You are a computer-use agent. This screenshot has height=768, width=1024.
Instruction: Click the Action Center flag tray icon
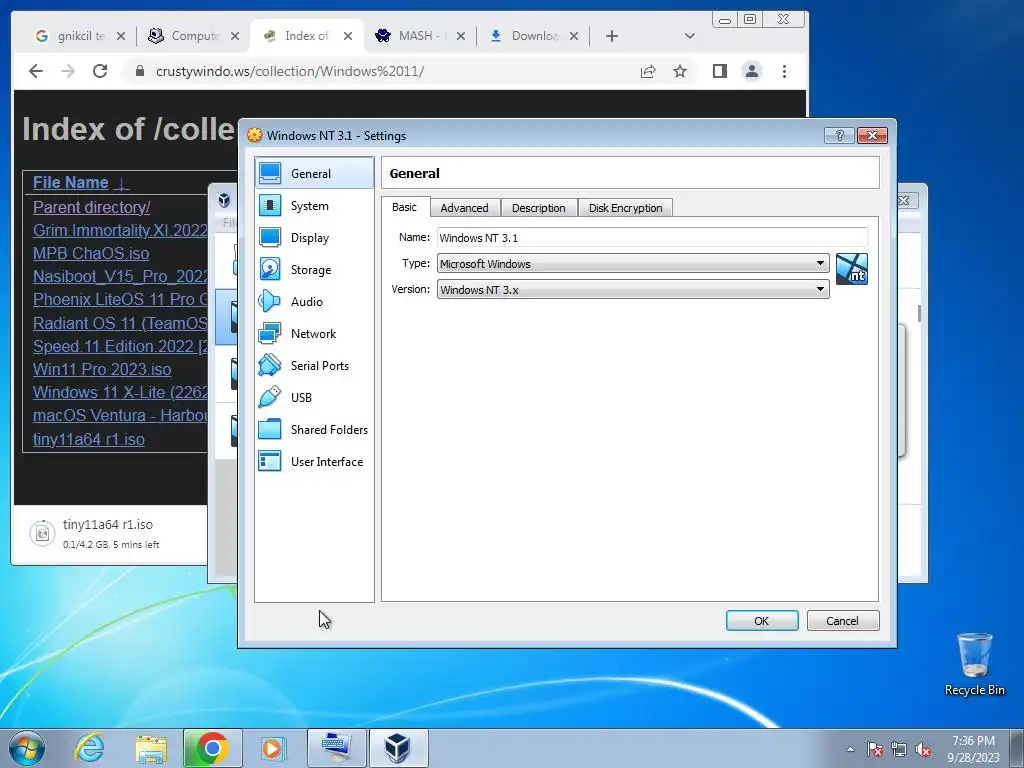pos(875,749)
